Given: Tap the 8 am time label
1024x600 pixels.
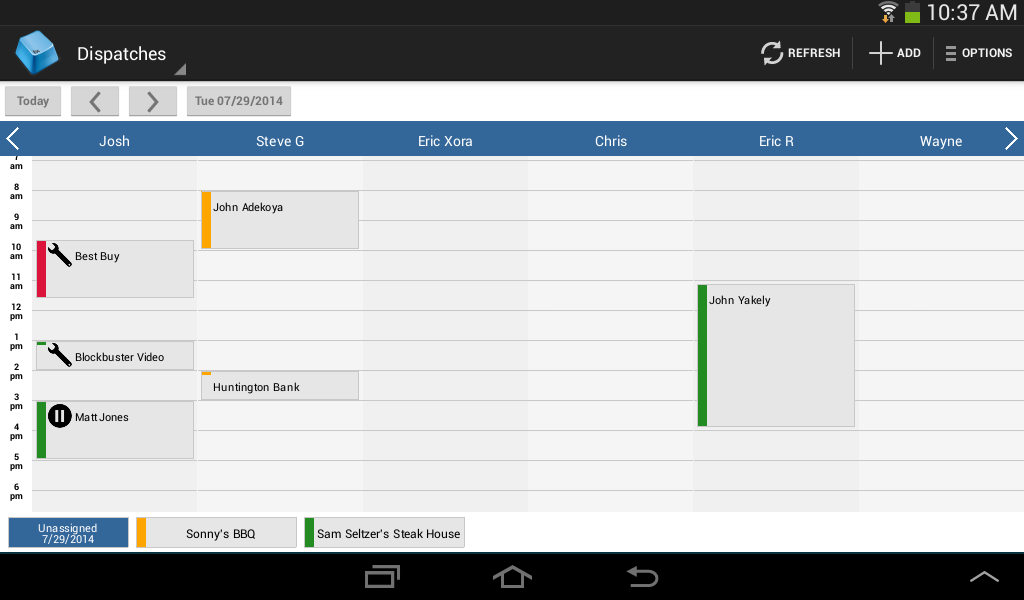Looking at the screenshot, I should tap(16, 191).
